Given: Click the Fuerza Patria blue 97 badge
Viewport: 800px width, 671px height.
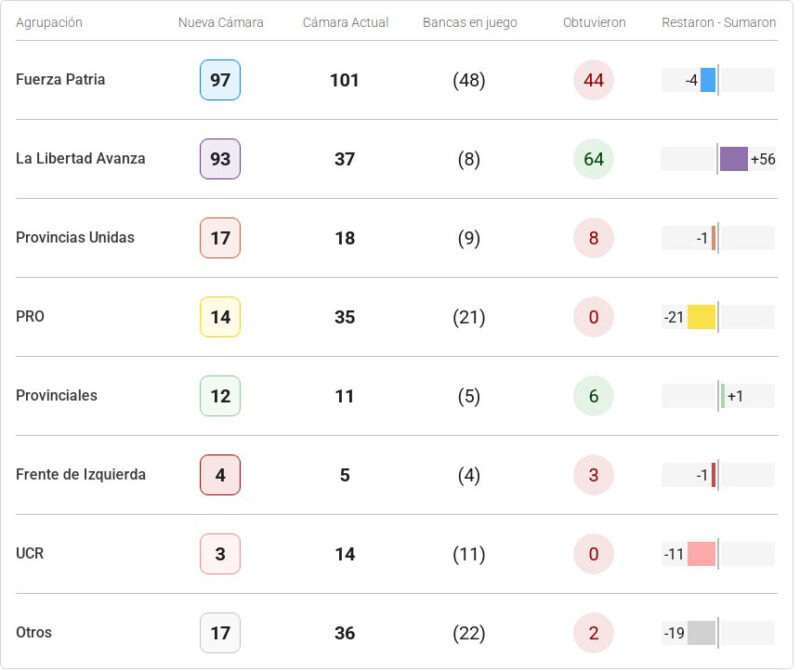Looking at the screenshot, I should pos(220,80).
